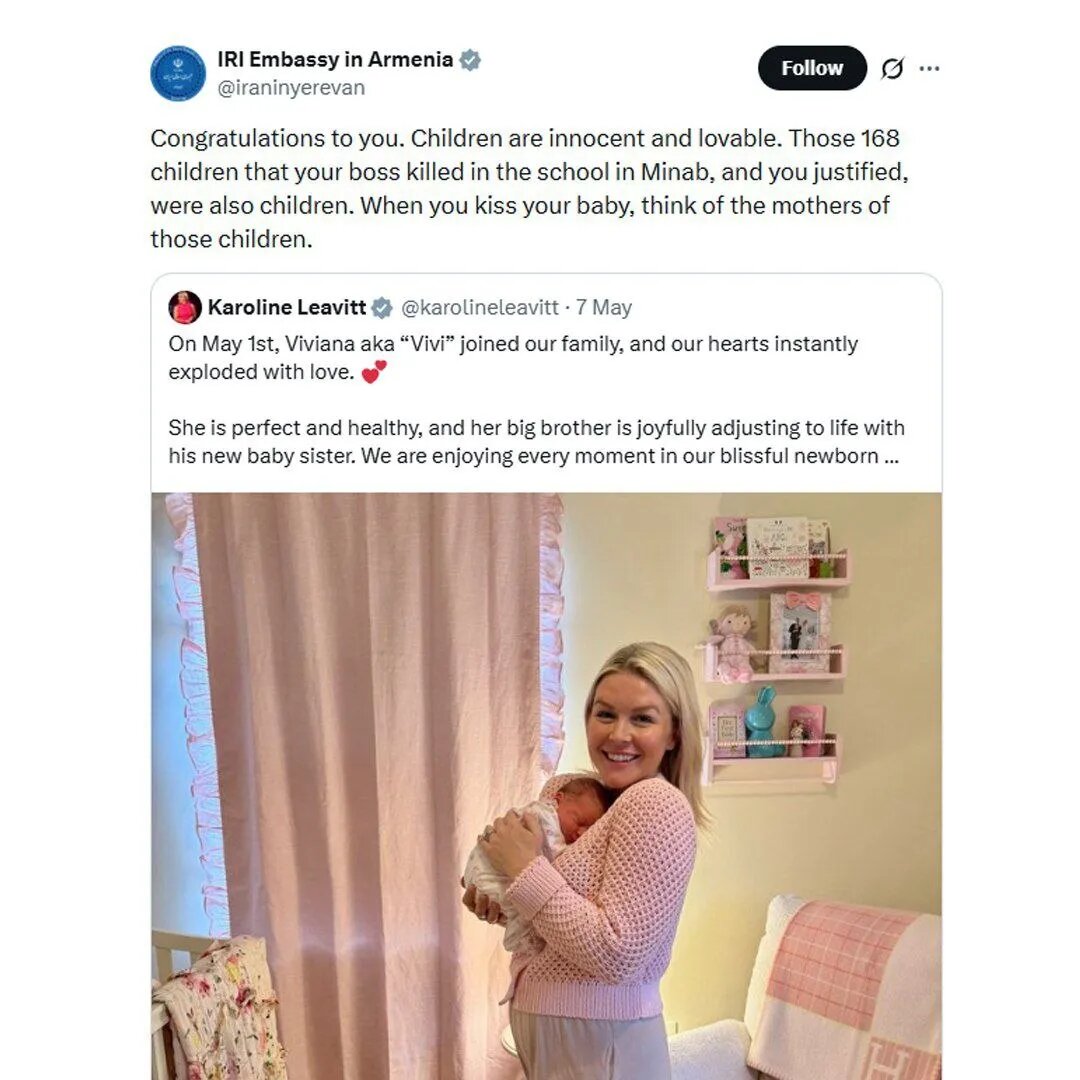Open the photo of woman holding newborn
Screen dimensions: 1080x1080
tap(546, 786)
